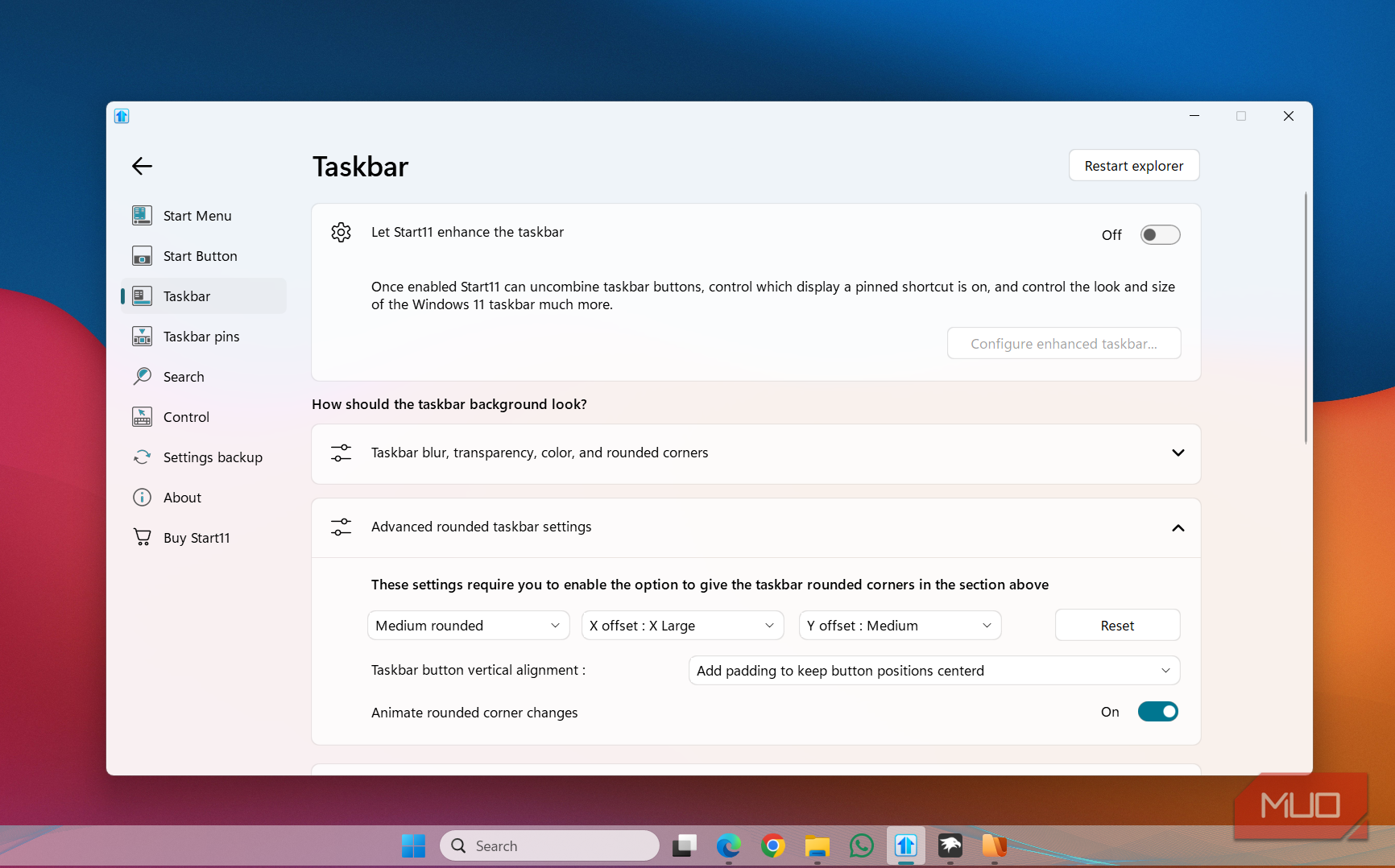Expand Taskbar blur, transparency, color section
1395x868 pixels.
755,453
